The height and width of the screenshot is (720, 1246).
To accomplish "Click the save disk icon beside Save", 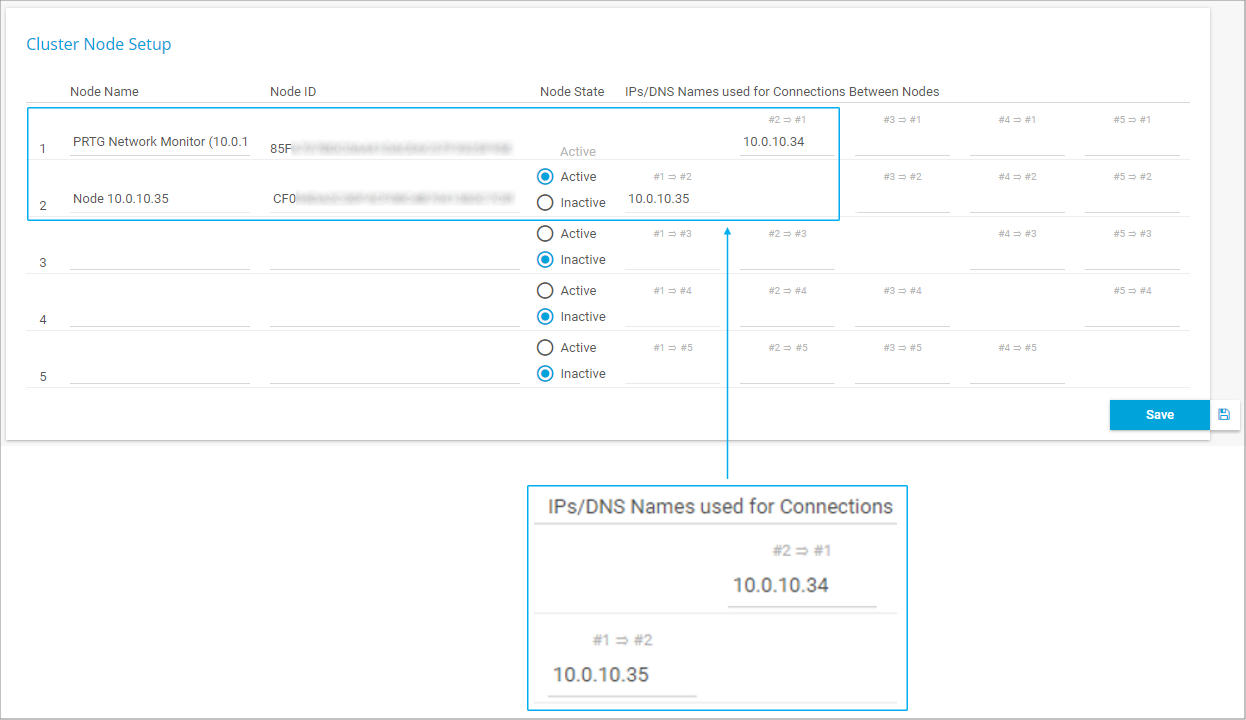I will [x=1224, y=414].
